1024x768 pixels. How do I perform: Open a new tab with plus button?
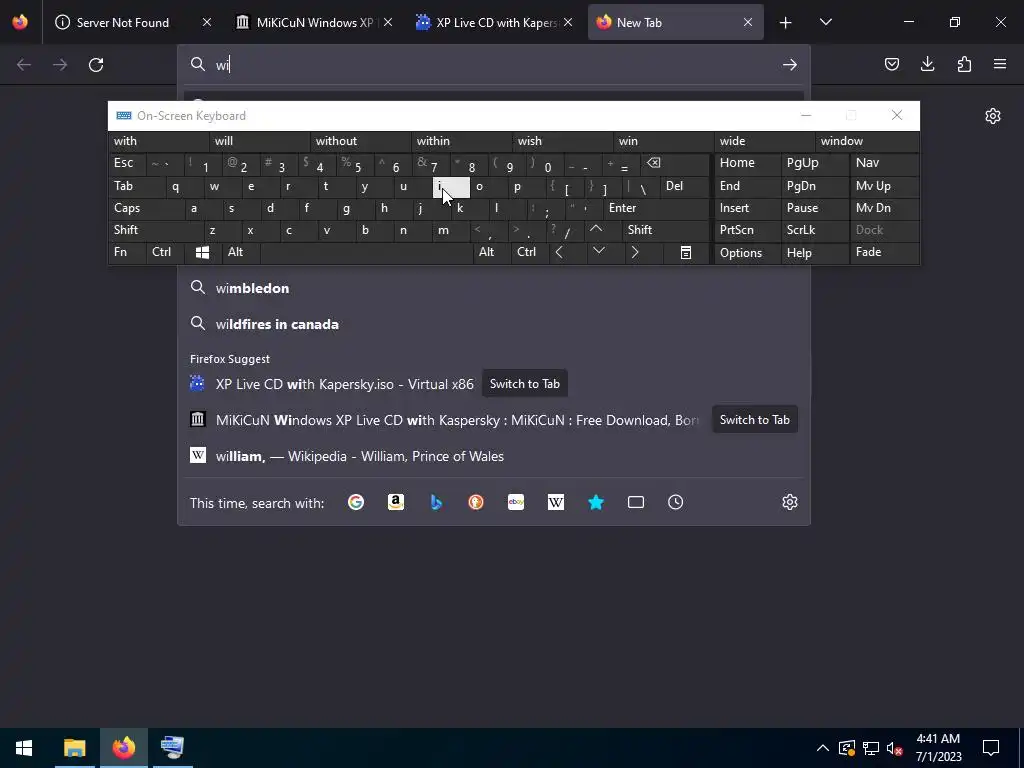click(786, 23)
